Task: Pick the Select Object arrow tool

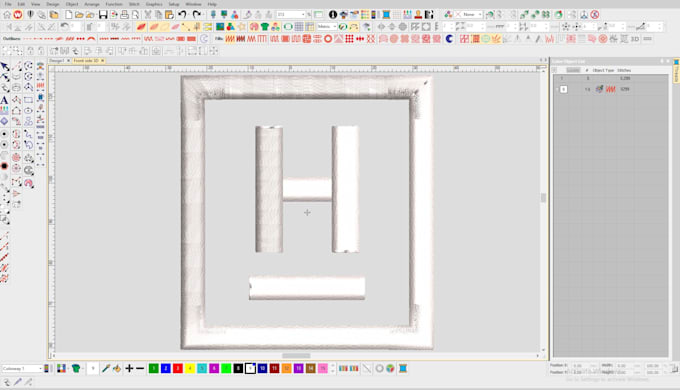Action: [x=4, y=66]
